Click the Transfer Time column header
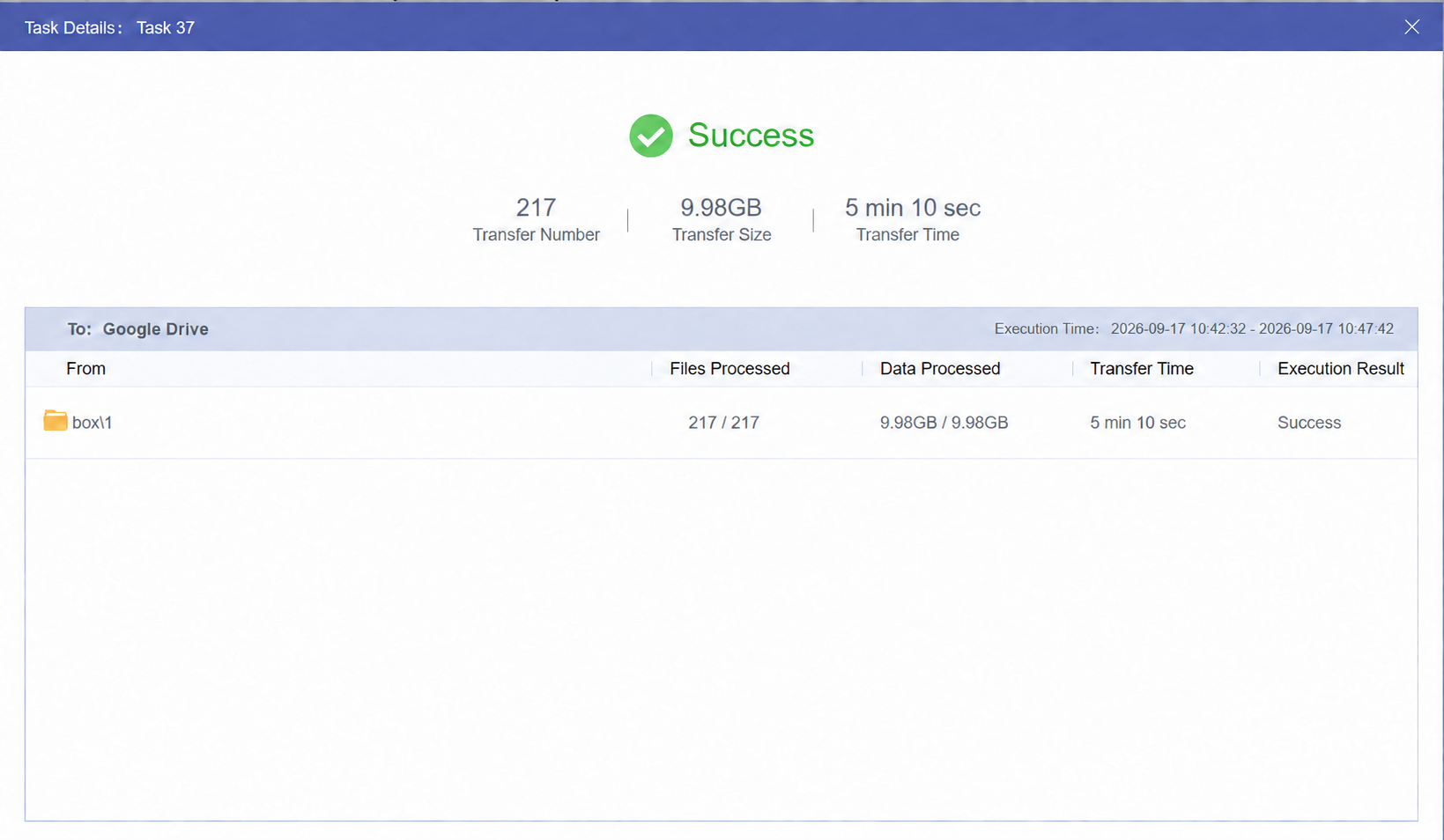The height and width of the screenshot is (840, 1444). (1142, 369)
